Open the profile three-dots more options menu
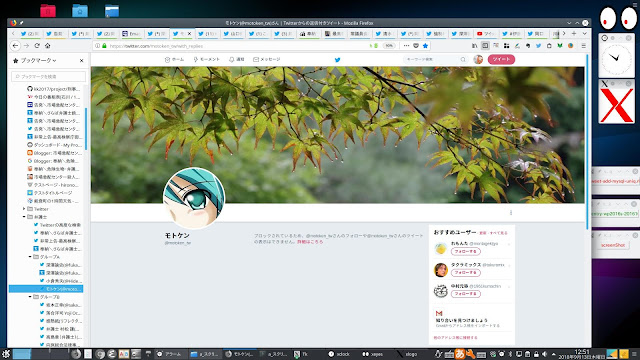 (511, 213)
